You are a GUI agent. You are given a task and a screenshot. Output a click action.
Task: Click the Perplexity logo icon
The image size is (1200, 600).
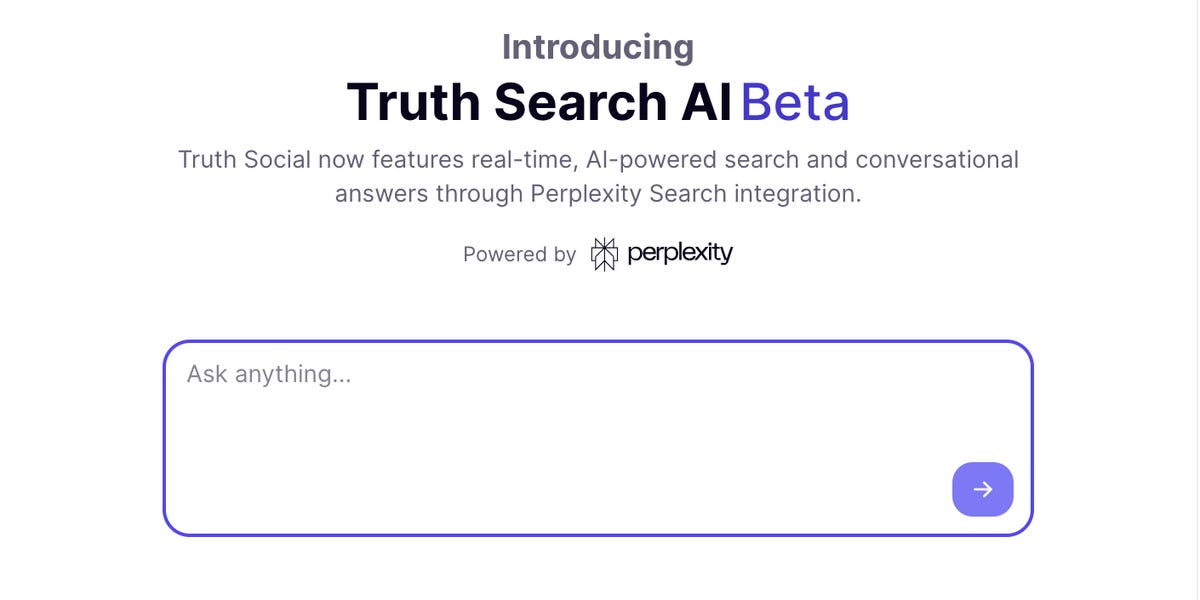[x=604, y=254]
